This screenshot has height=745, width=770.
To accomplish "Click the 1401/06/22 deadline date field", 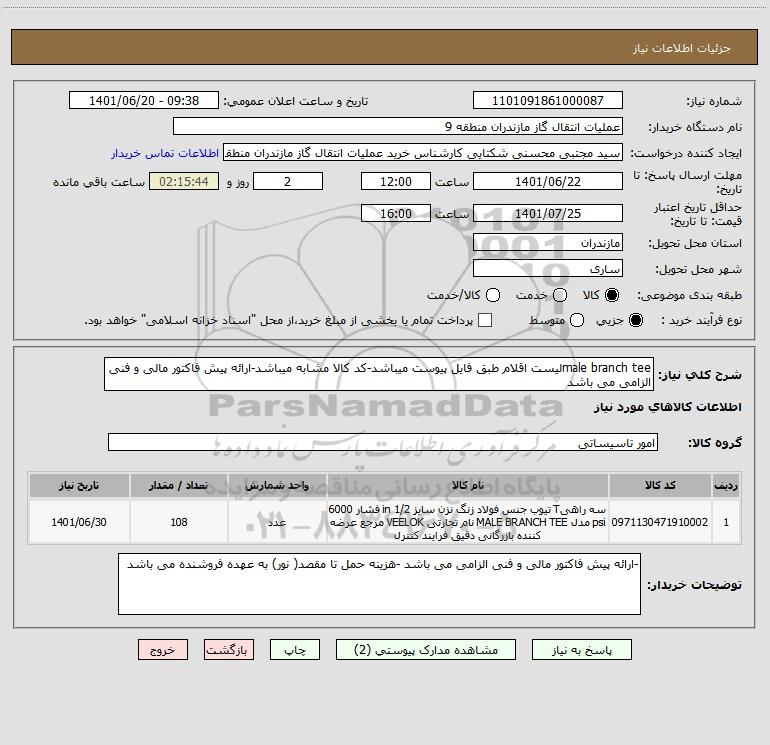I will pos(548,181).
